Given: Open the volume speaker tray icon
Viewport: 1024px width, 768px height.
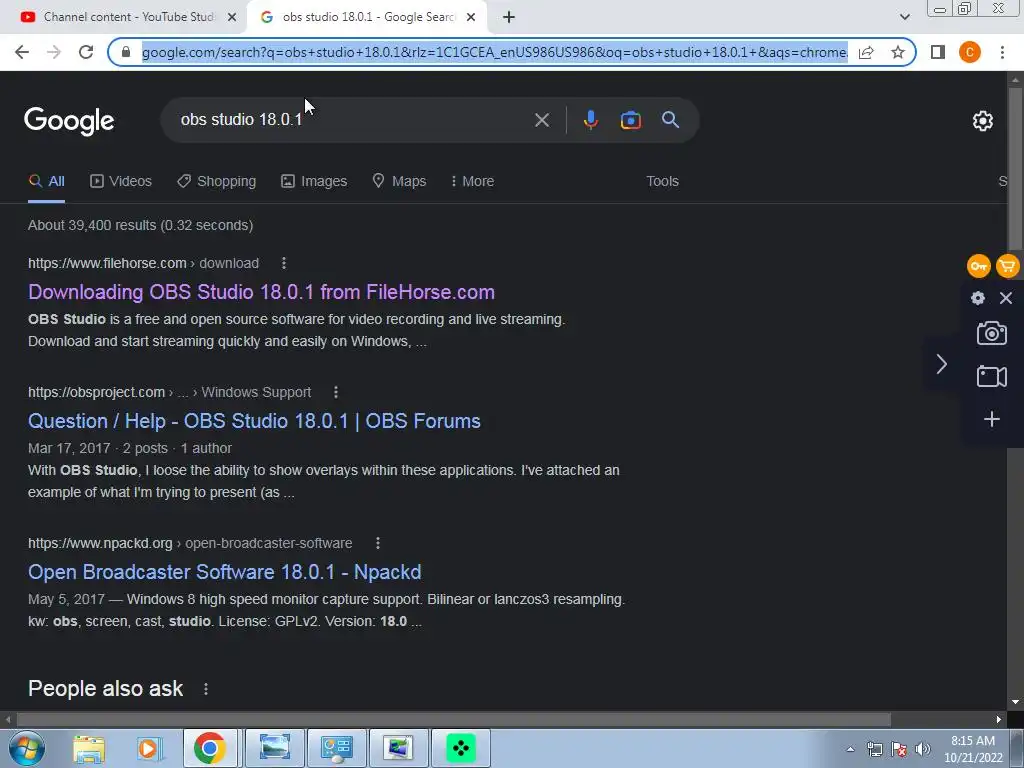Looking at the screenshot, I should [922, 749].
